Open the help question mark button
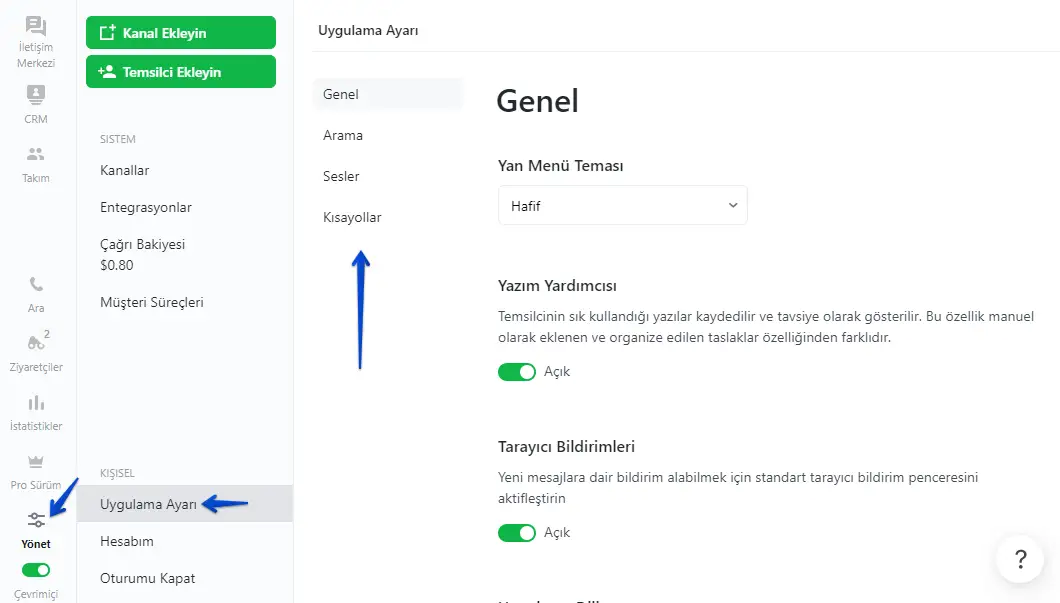The image size is (1060, 603). click(1020, 558)
